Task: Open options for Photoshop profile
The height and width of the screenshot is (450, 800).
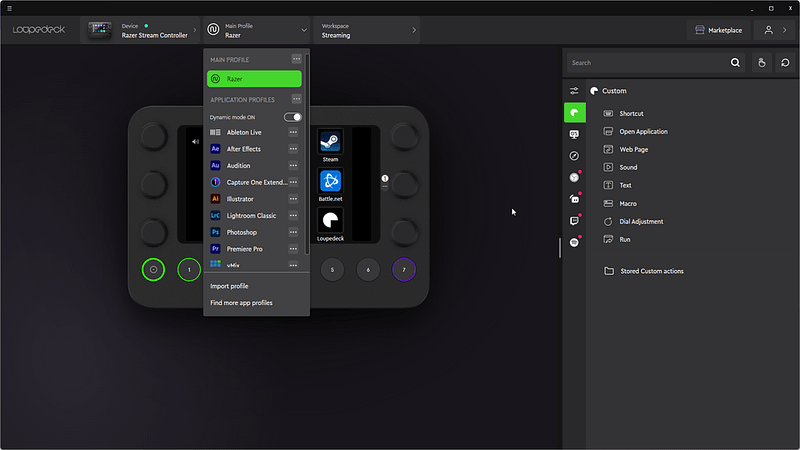Action: click(293, 232)
